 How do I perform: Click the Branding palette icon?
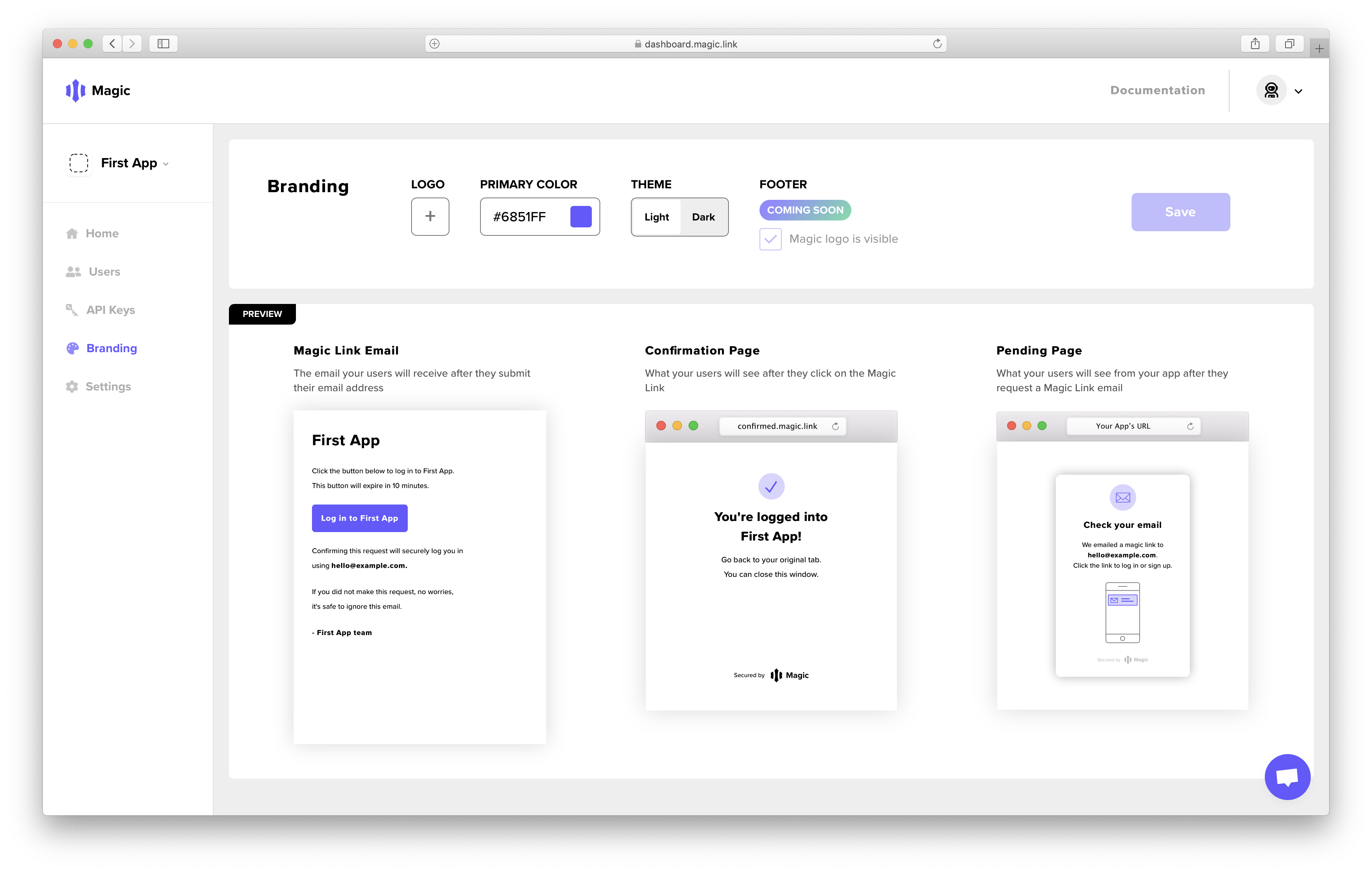[x=72, y=348]
